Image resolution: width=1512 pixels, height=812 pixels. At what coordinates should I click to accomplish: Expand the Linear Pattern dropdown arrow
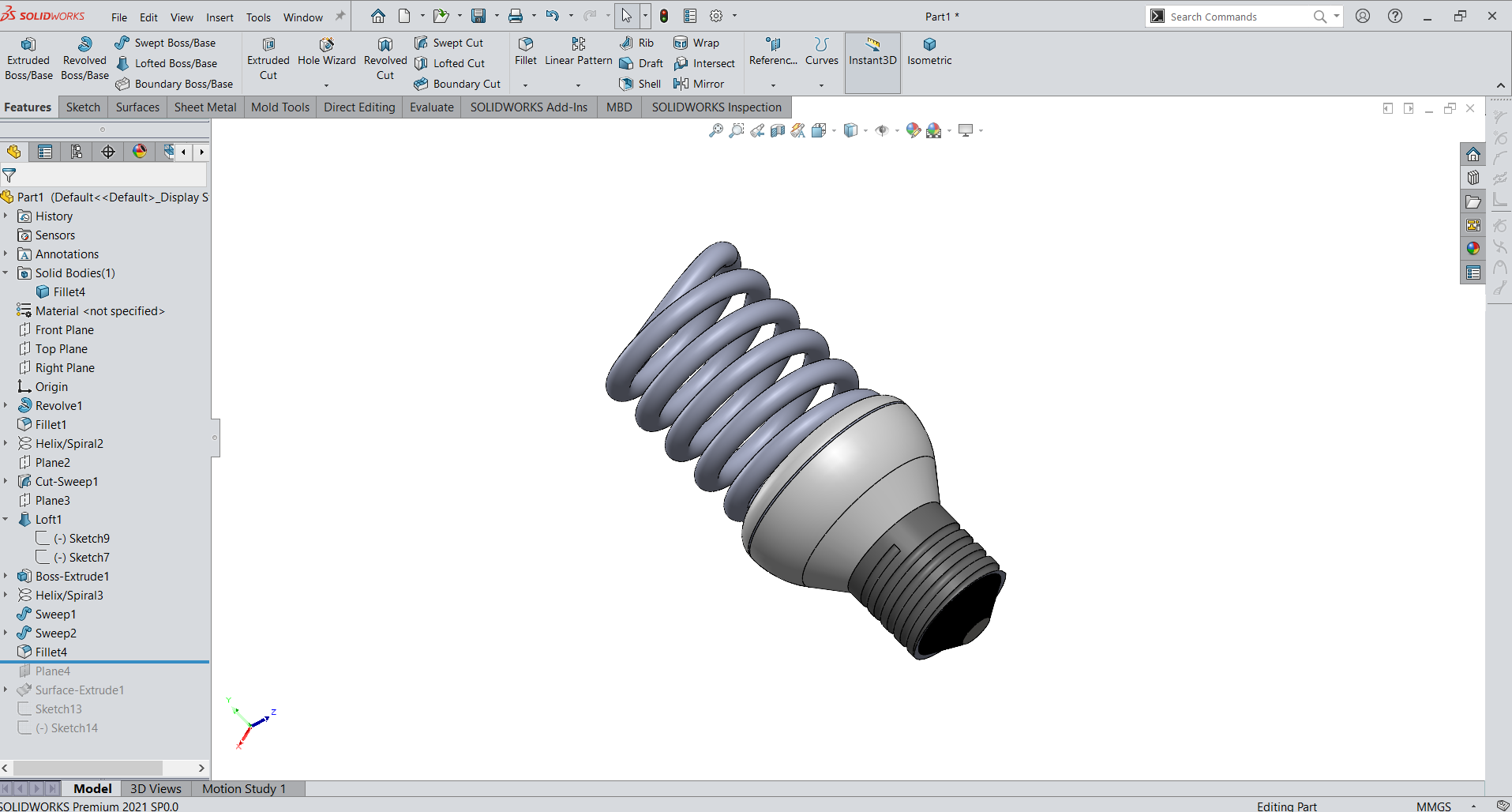pyautogui.click(x=578, y=85)
